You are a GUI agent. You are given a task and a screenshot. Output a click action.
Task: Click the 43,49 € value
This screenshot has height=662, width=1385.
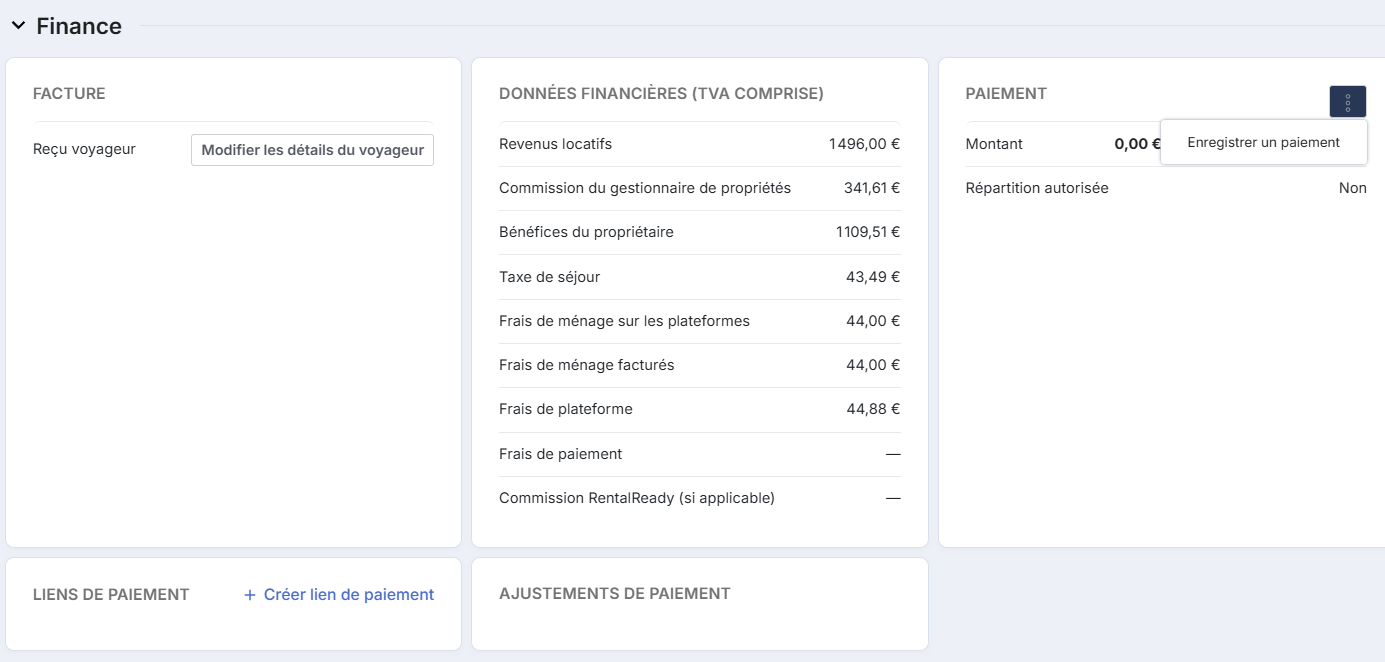pos(873,277)
